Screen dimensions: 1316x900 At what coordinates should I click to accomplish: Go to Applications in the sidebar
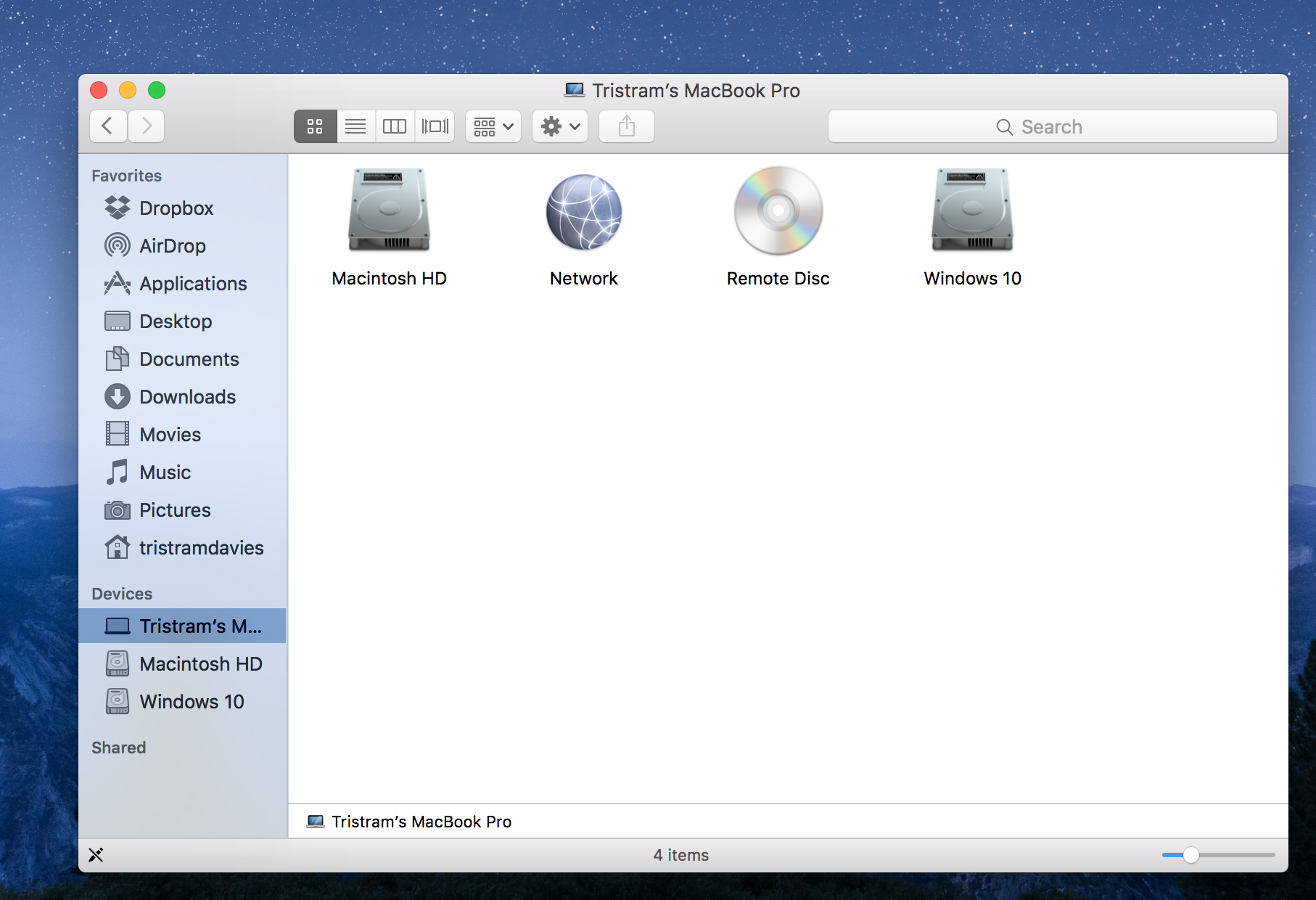tap(182, 284)
